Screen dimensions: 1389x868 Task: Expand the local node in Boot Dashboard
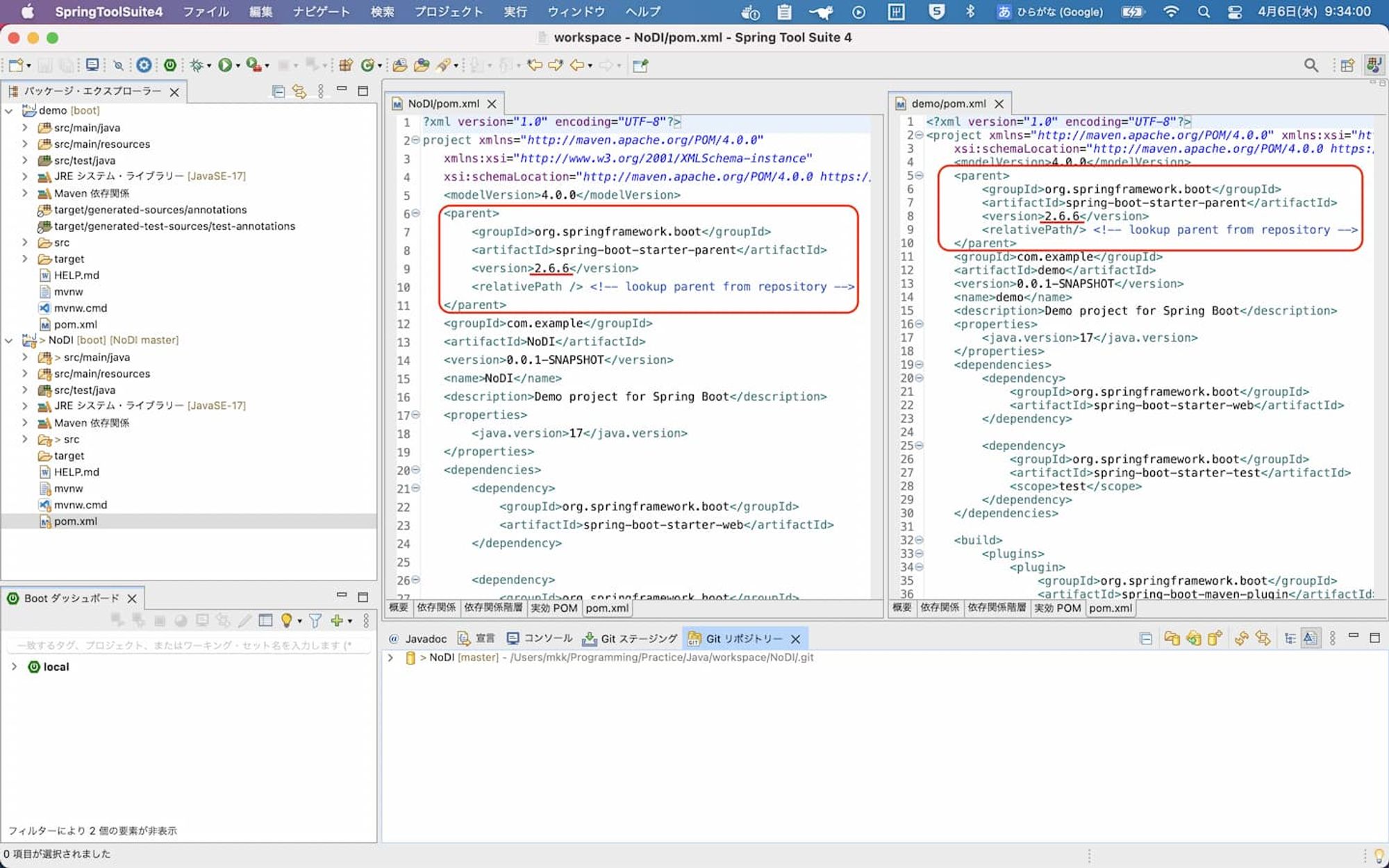14,667
